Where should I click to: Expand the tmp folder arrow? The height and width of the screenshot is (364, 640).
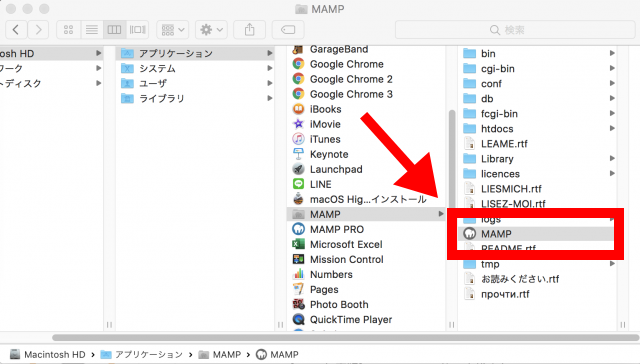[x=612, y=264]
